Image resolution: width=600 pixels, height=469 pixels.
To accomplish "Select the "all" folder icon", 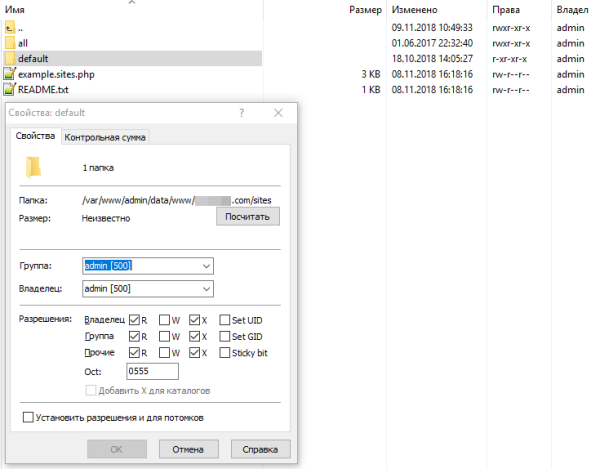I will tap(10, 43).
